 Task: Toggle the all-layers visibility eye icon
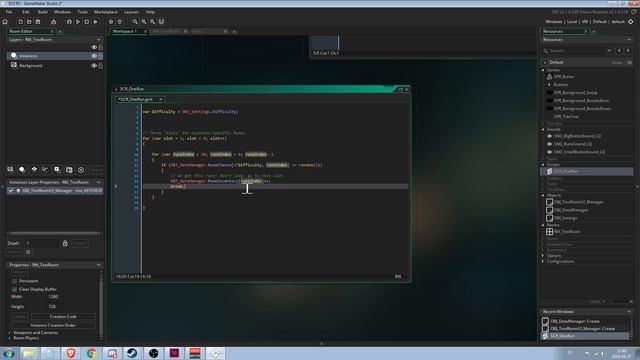click(94, 47)
